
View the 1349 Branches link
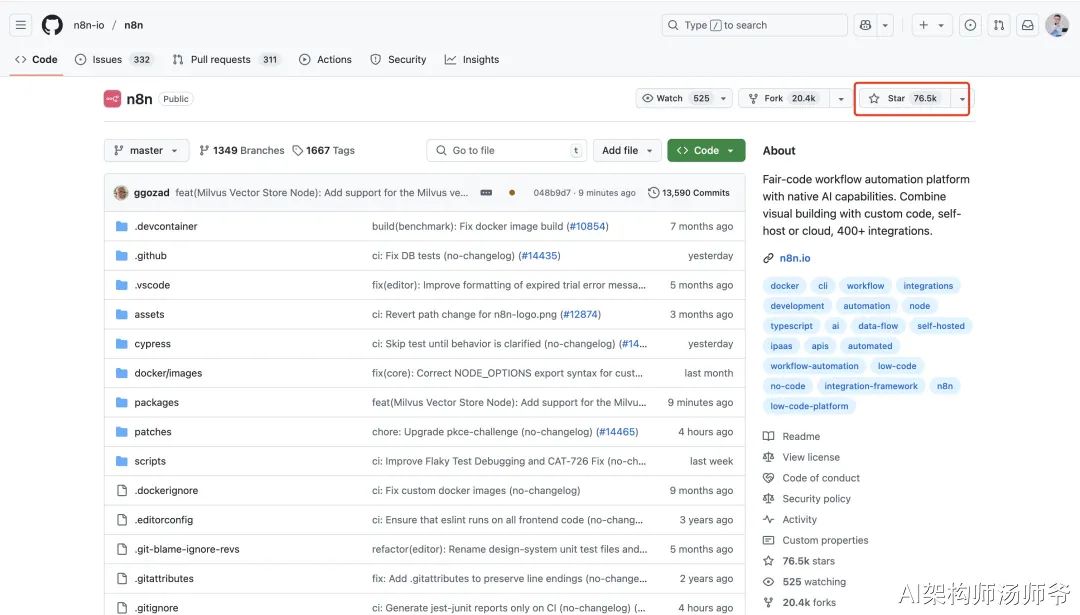pos(241,150)
